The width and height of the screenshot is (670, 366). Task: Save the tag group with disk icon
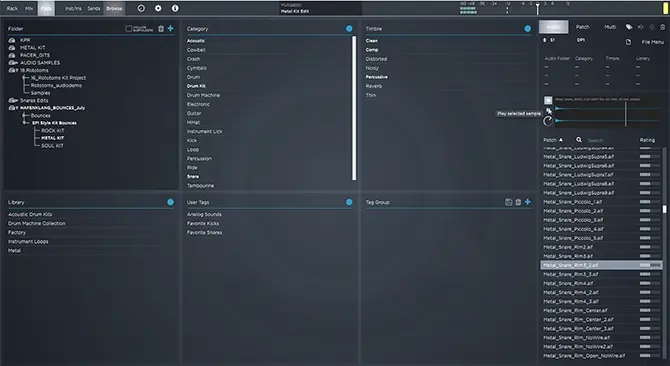[508, 202]
